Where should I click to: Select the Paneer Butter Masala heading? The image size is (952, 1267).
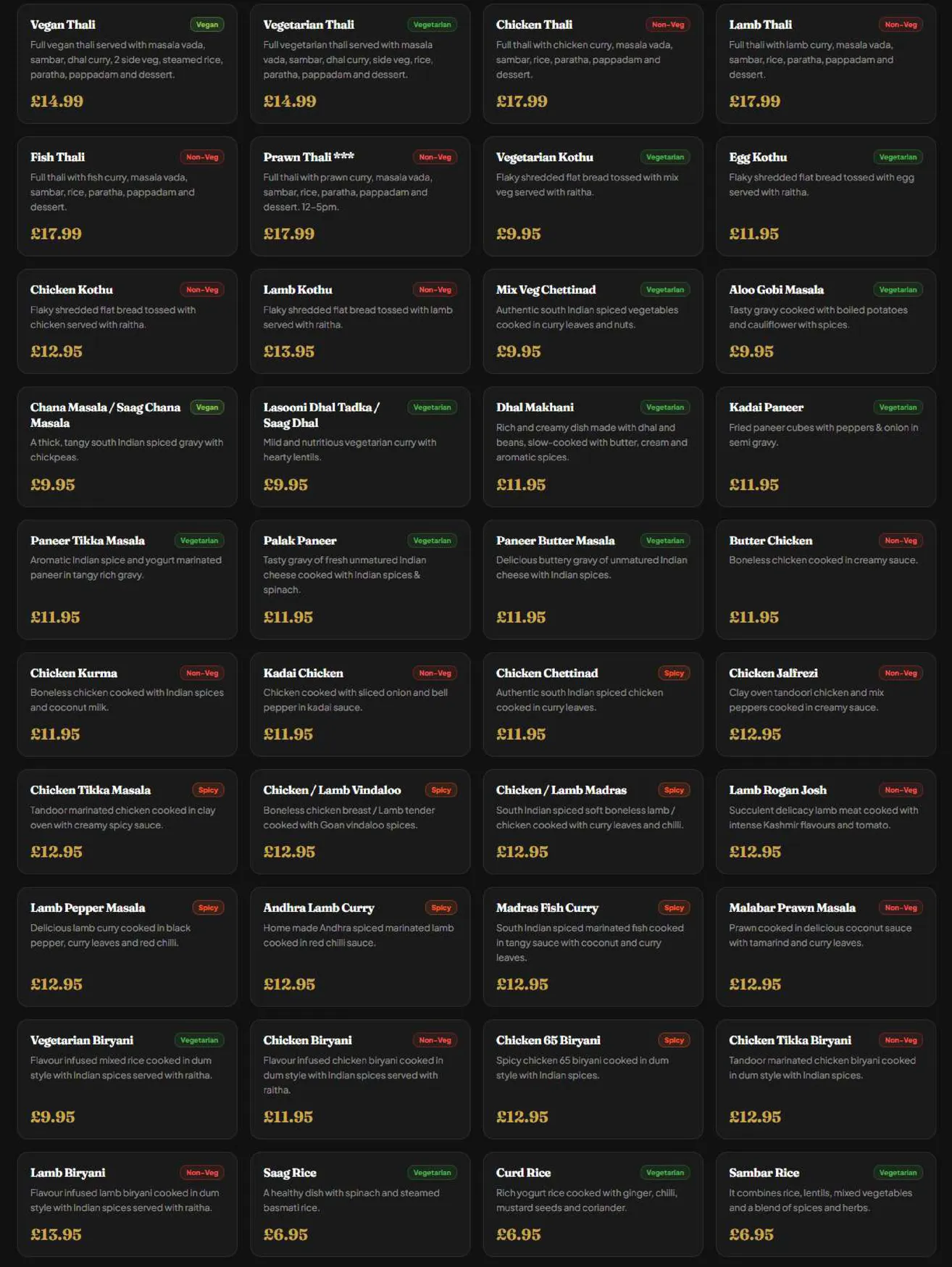(555, 541)
